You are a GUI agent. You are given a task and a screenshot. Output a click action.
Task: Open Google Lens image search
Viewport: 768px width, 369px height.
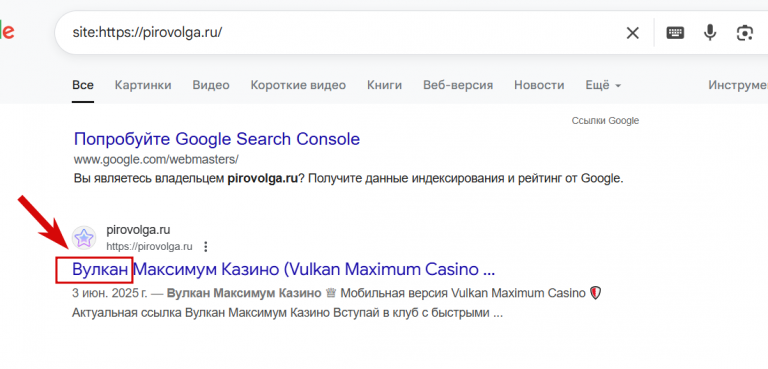point(744,33)
